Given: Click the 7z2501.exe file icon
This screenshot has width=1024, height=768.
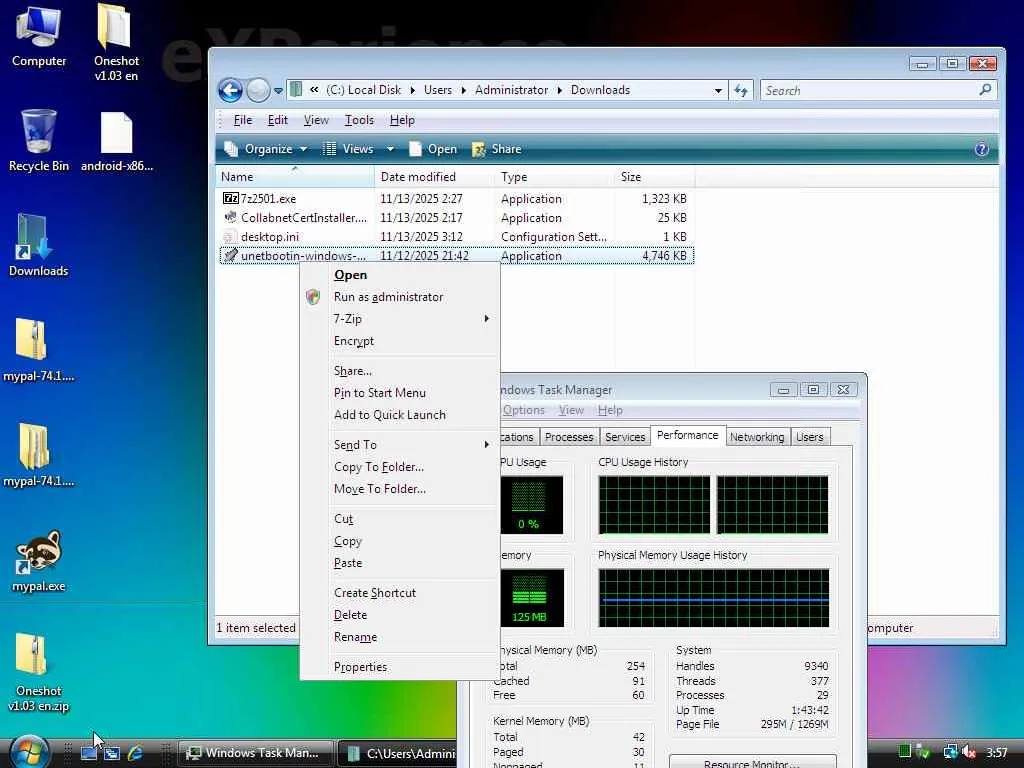Looking at the screenshot, I should 230,198.
